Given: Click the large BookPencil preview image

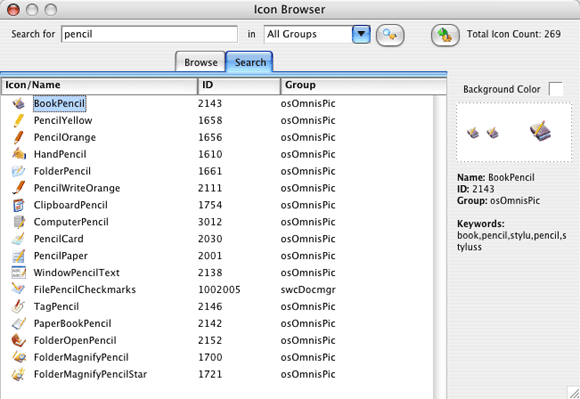Looking at the screenshot, I should pos(540,131).
